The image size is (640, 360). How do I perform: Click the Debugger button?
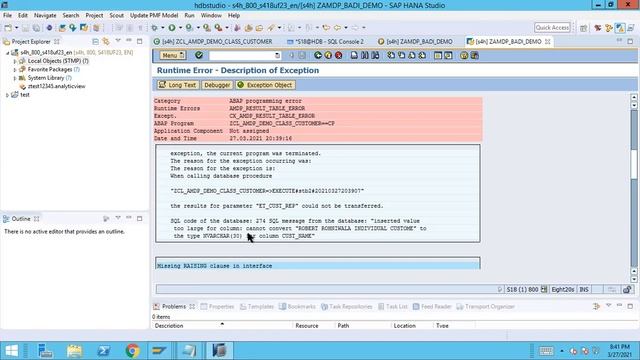click(217, 85)
